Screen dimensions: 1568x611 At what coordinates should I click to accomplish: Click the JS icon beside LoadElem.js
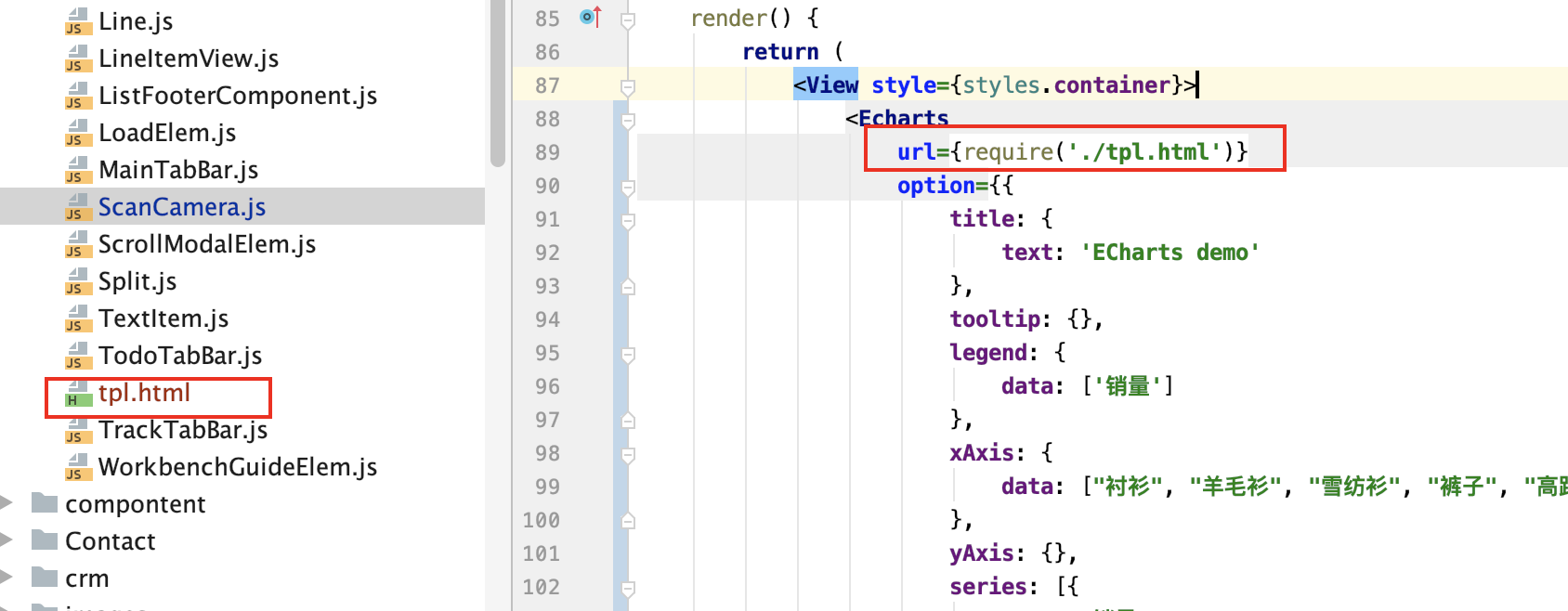[78, 134]
